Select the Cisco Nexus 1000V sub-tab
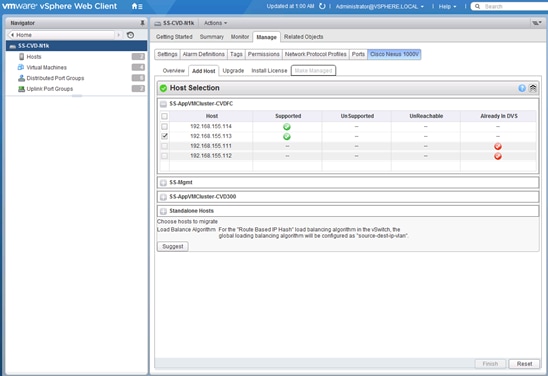The width and height of the screenshot is (548, 376). point(394,54)
